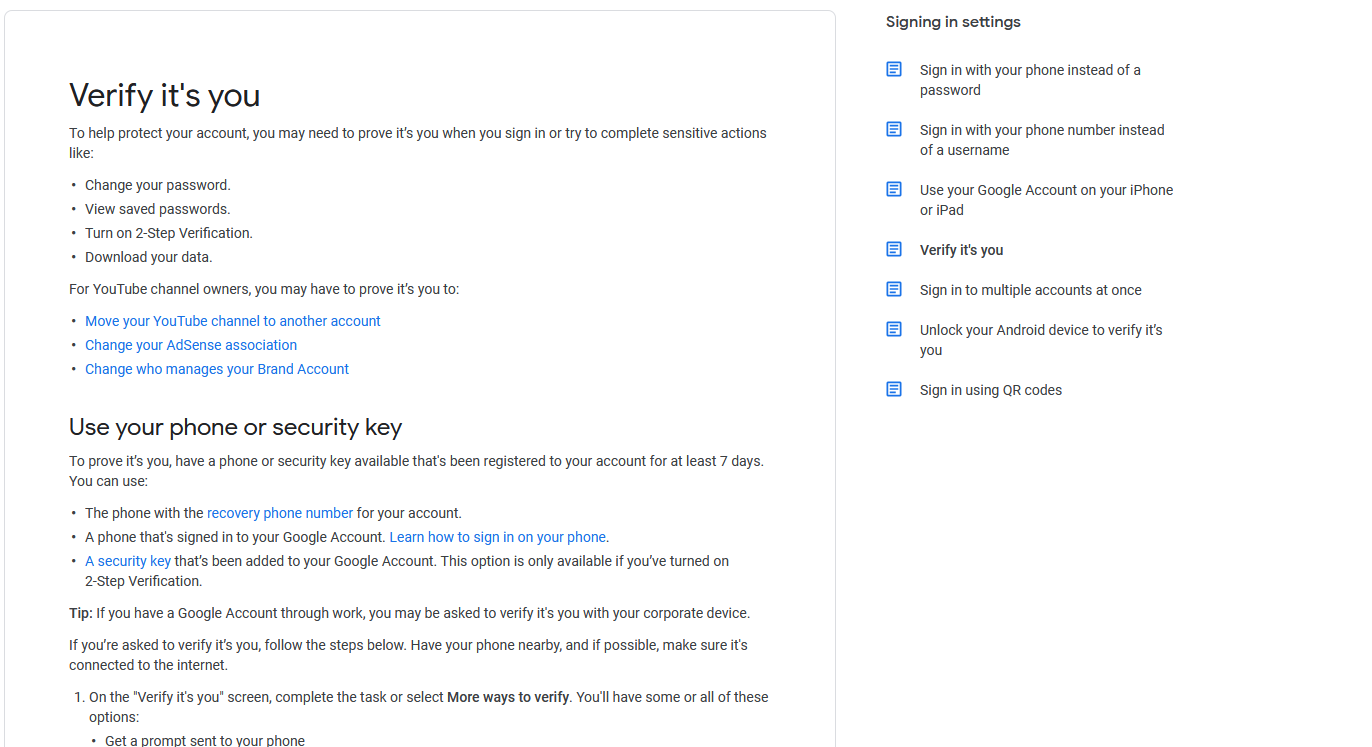The image size is (1372, 747).
Task: Open the 'recovery phone number' link
Action: tap(280, 513)
